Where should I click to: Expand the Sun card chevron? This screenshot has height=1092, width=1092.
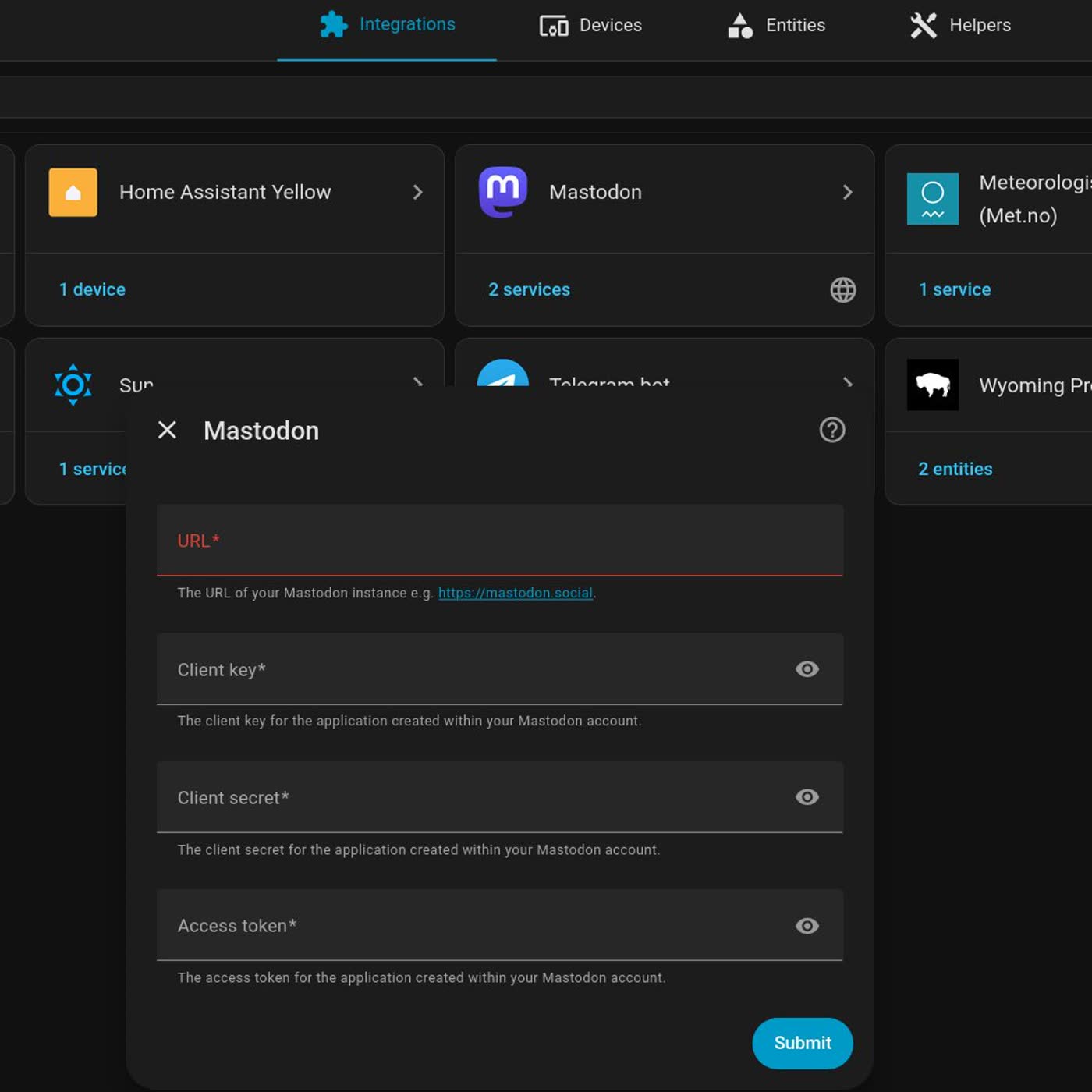[x=418, y=381]
